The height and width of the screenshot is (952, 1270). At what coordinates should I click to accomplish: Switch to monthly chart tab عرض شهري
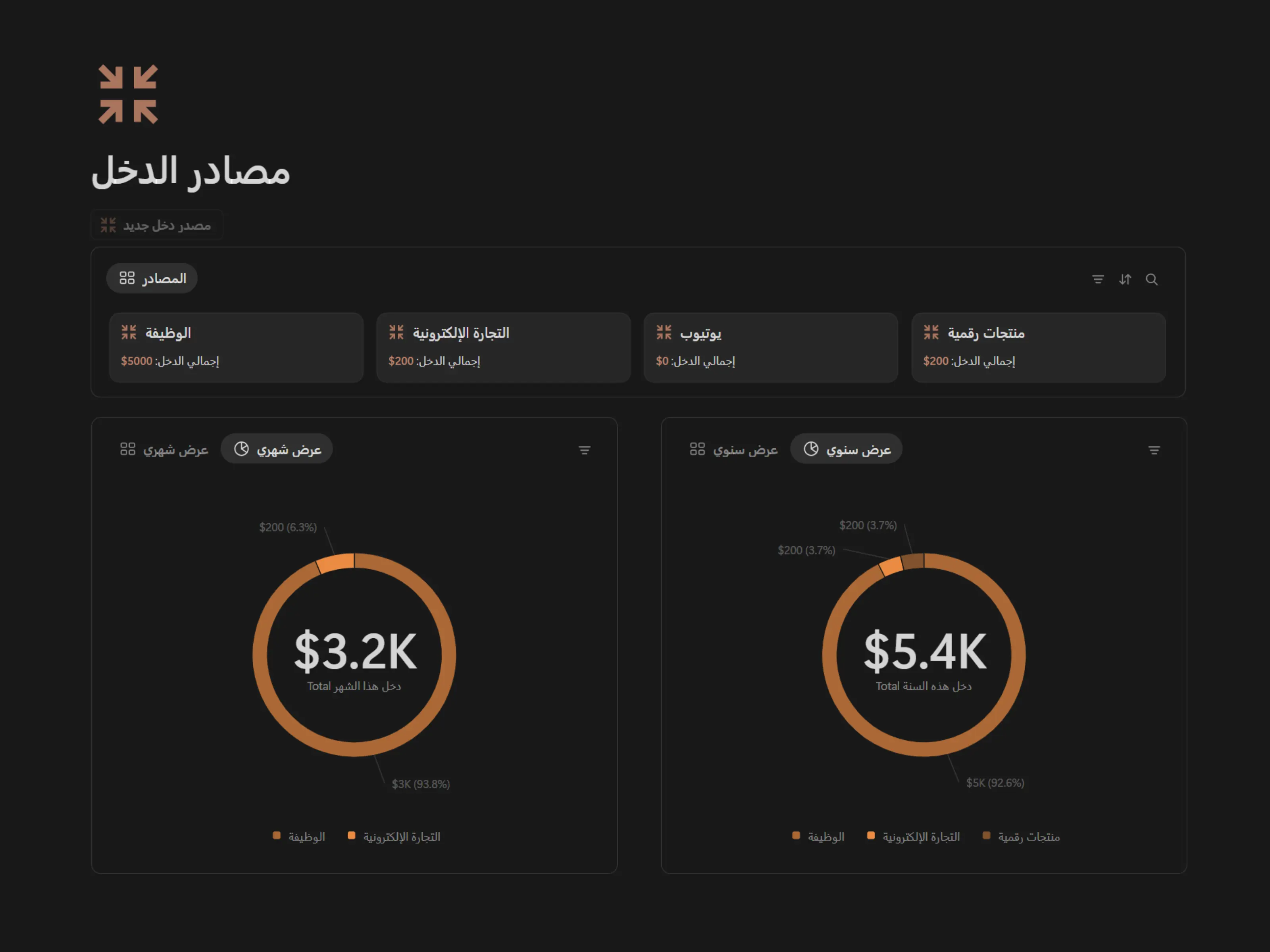[x=277, y=449]
